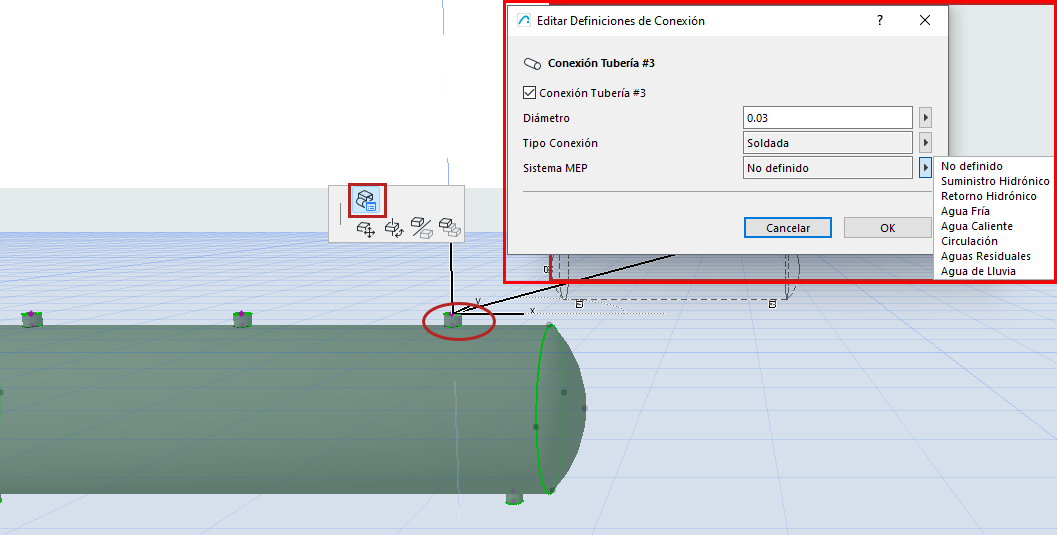Click the bottom support port under the tank
The image size is (1057, 535).
514,497
